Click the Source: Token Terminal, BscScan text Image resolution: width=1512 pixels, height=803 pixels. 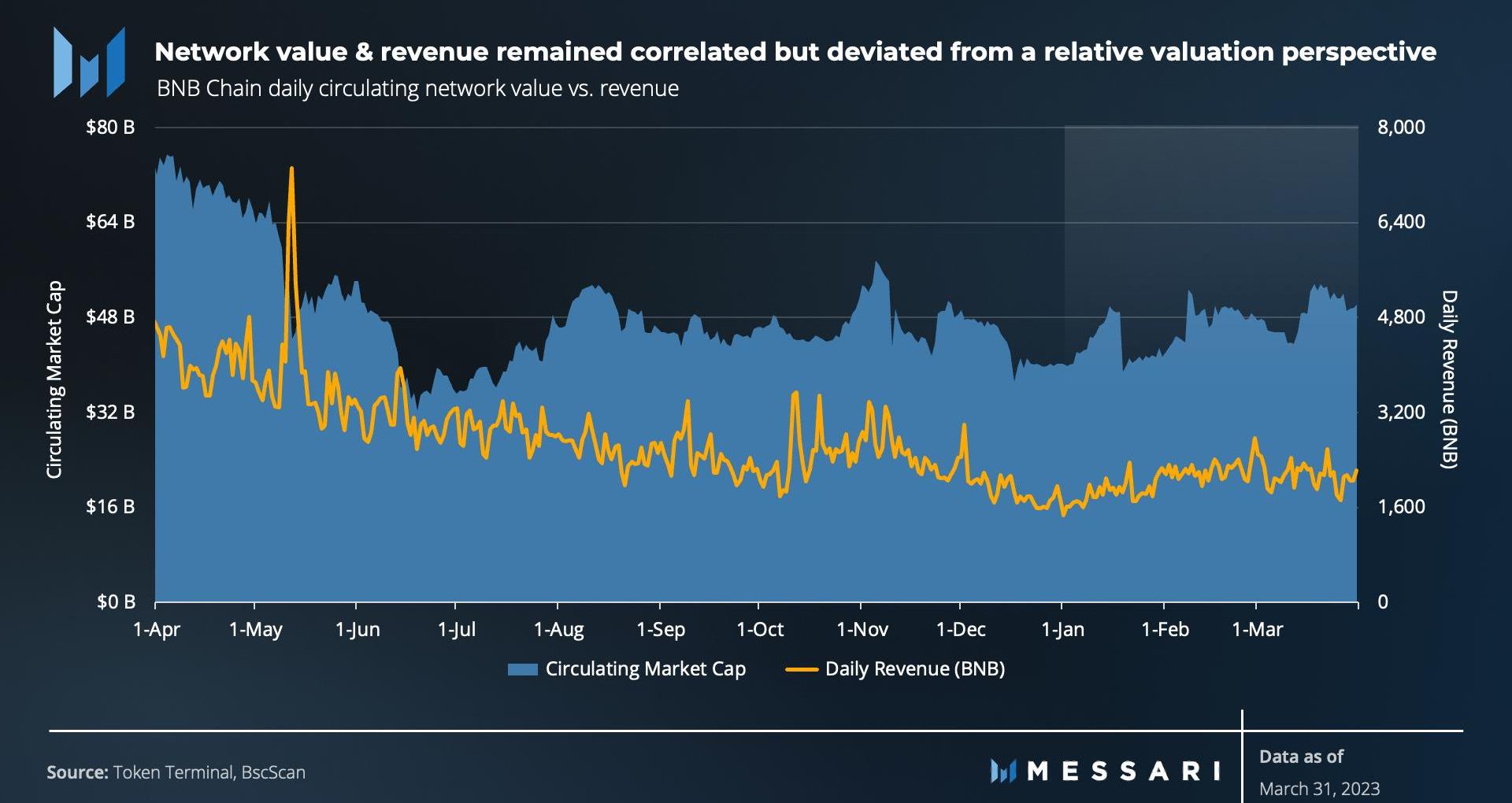point(176,772)
